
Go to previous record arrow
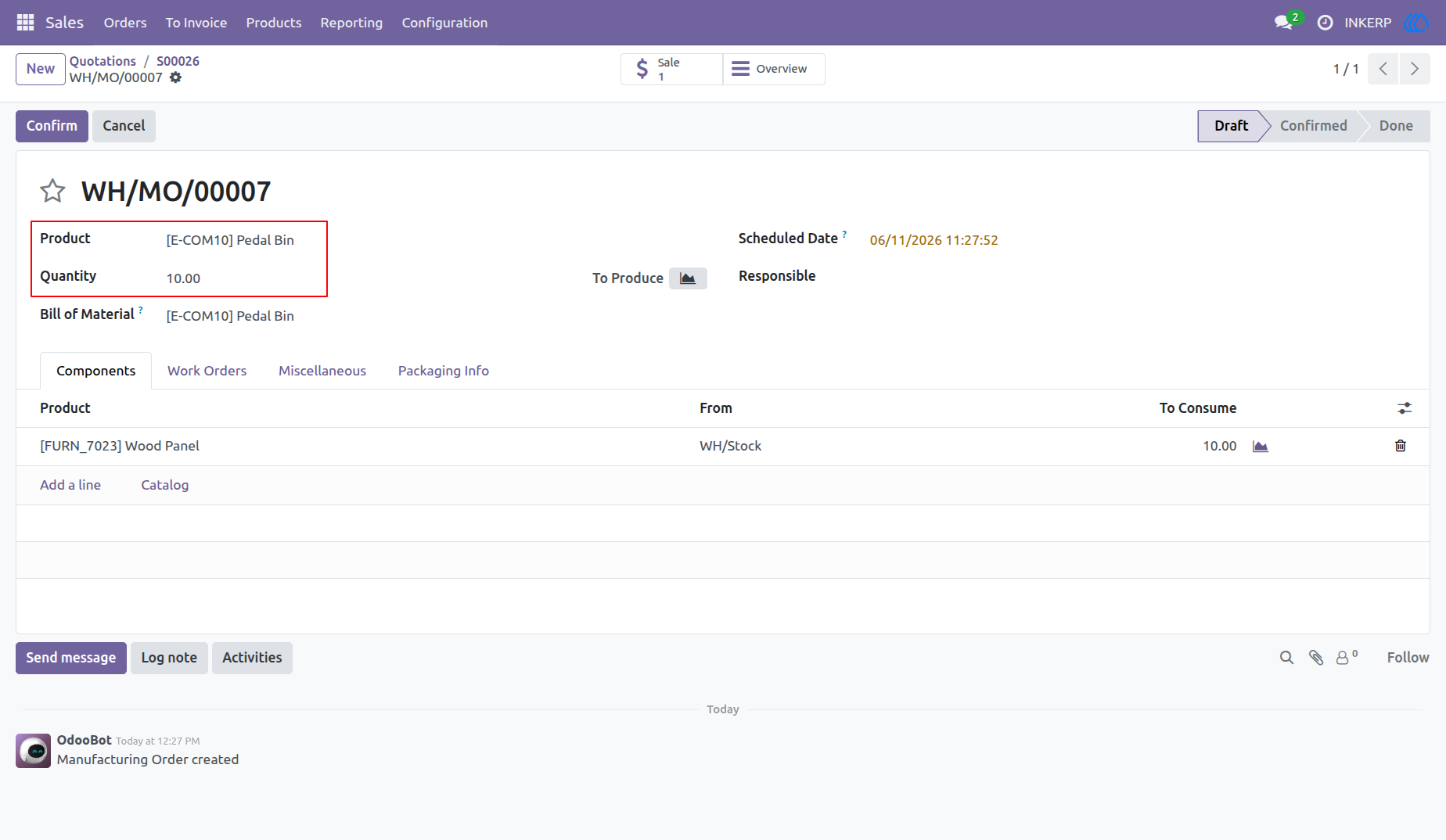click(1383, 69)
